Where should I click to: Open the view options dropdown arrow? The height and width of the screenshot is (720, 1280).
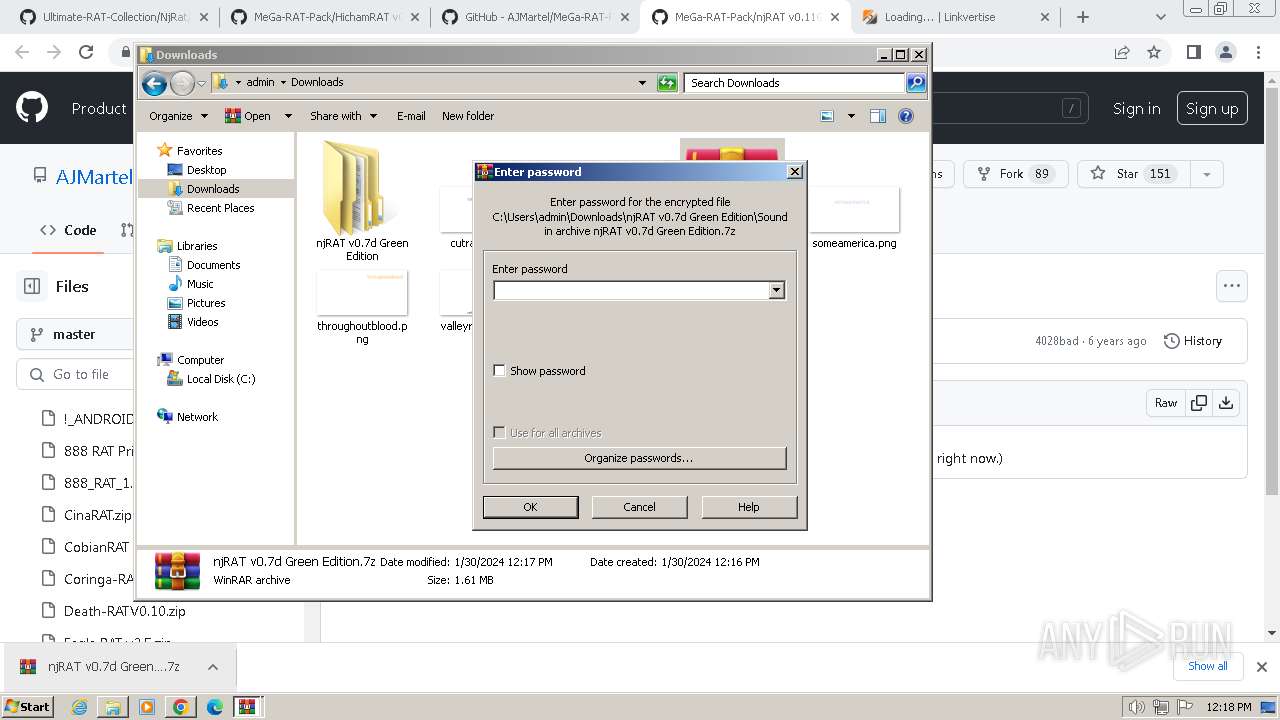(851, 116)
